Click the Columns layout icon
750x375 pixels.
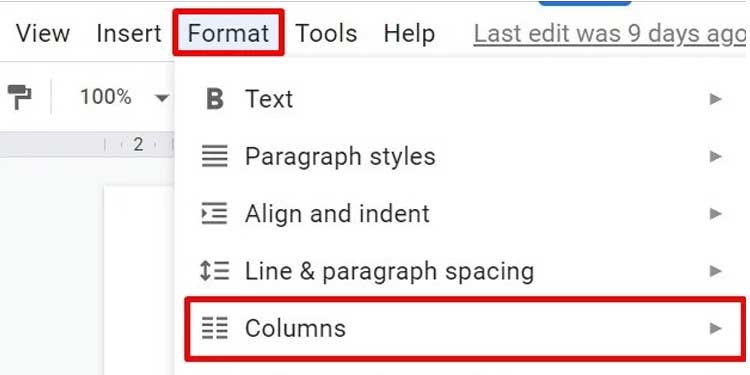tap(215, 328)
